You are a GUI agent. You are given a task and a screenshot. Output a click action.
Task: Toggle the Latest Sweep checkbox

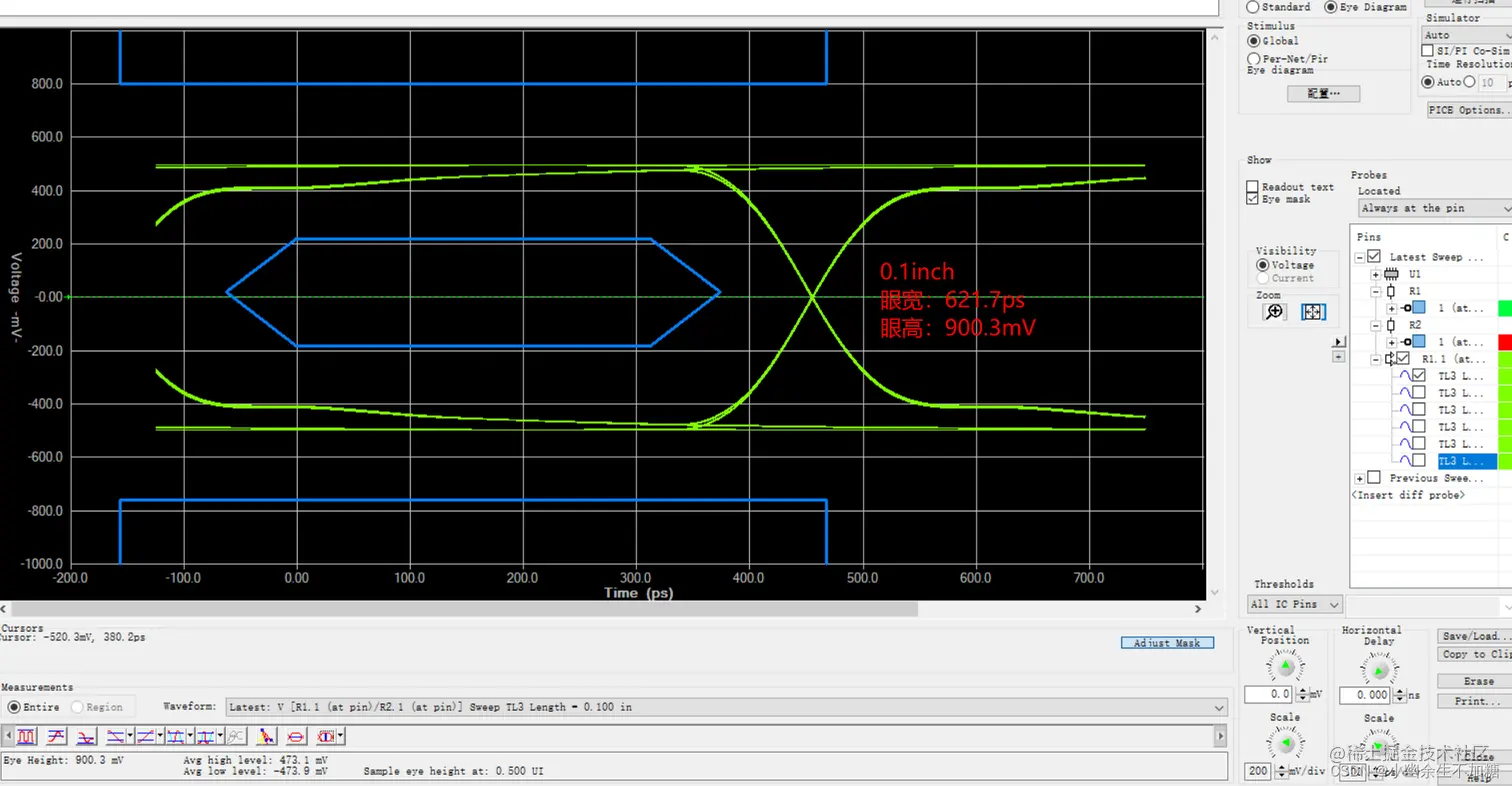coord(1375,257)
